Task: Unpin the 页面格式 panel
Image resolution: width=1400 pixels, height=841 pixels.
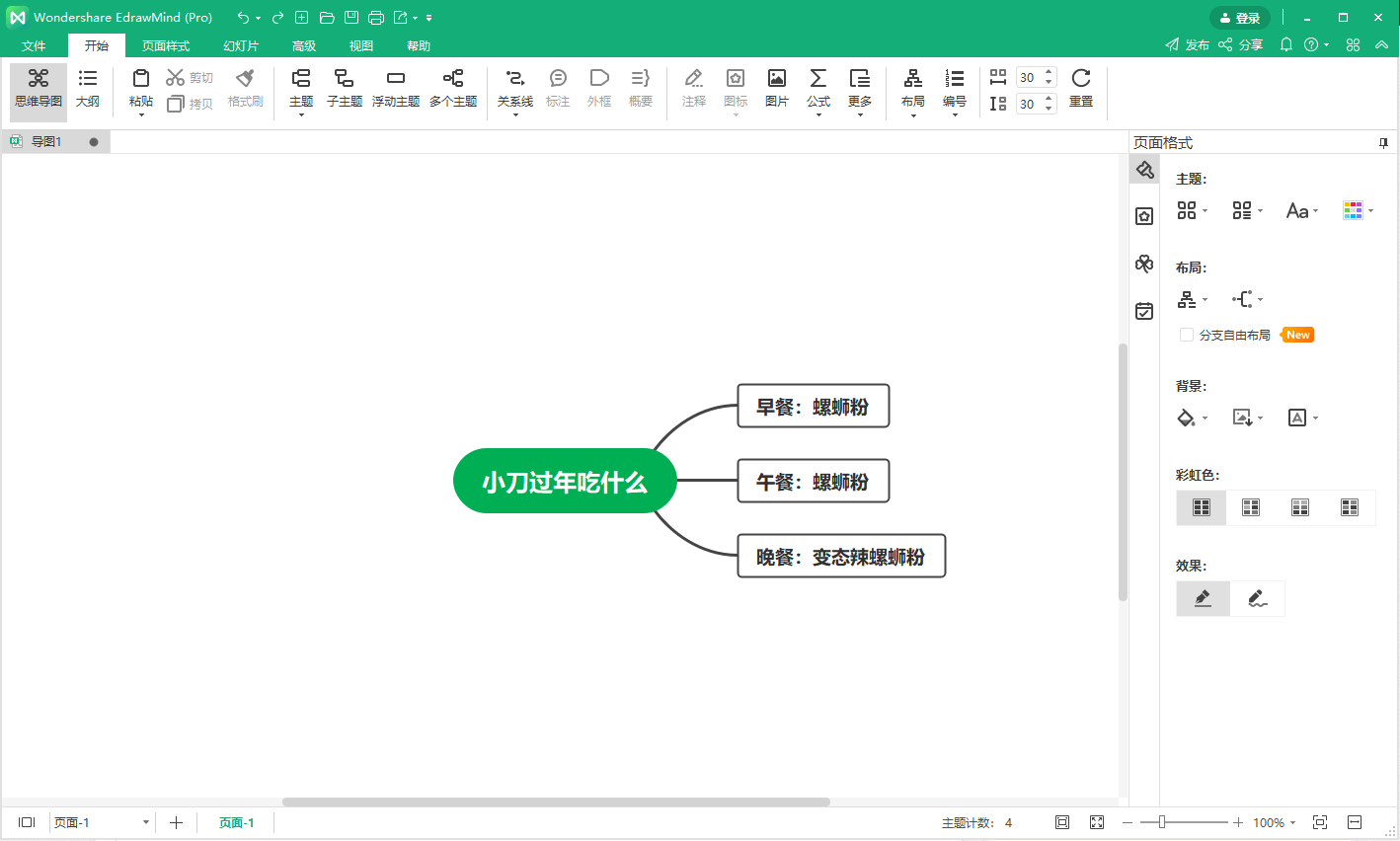Action: 1384,142
